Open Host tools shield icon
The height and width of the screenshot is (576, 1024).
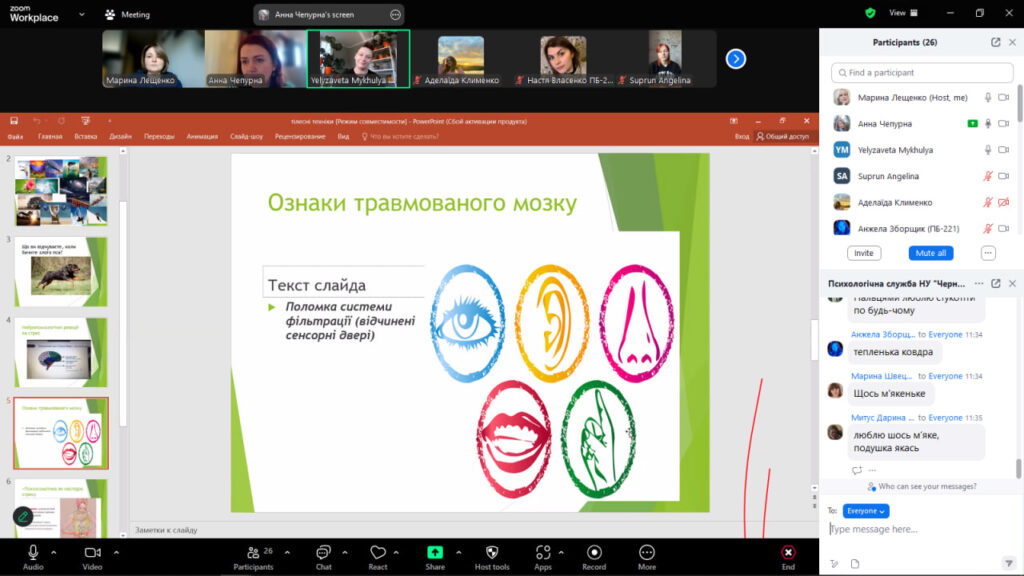492,552
